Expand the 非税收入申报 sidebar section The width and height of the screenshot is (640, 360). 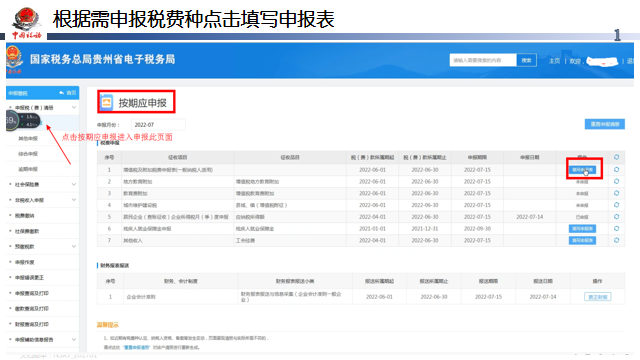pyautogui.click(x=74, y=200)
